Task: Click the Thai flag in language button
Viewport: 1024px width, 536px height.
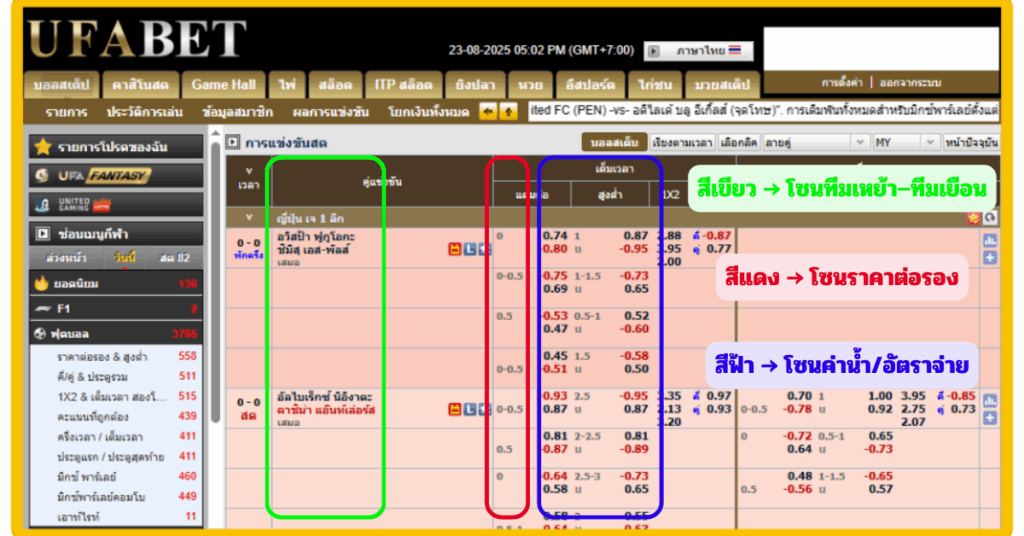Action: pyautogui.click(x=735, y=50)
